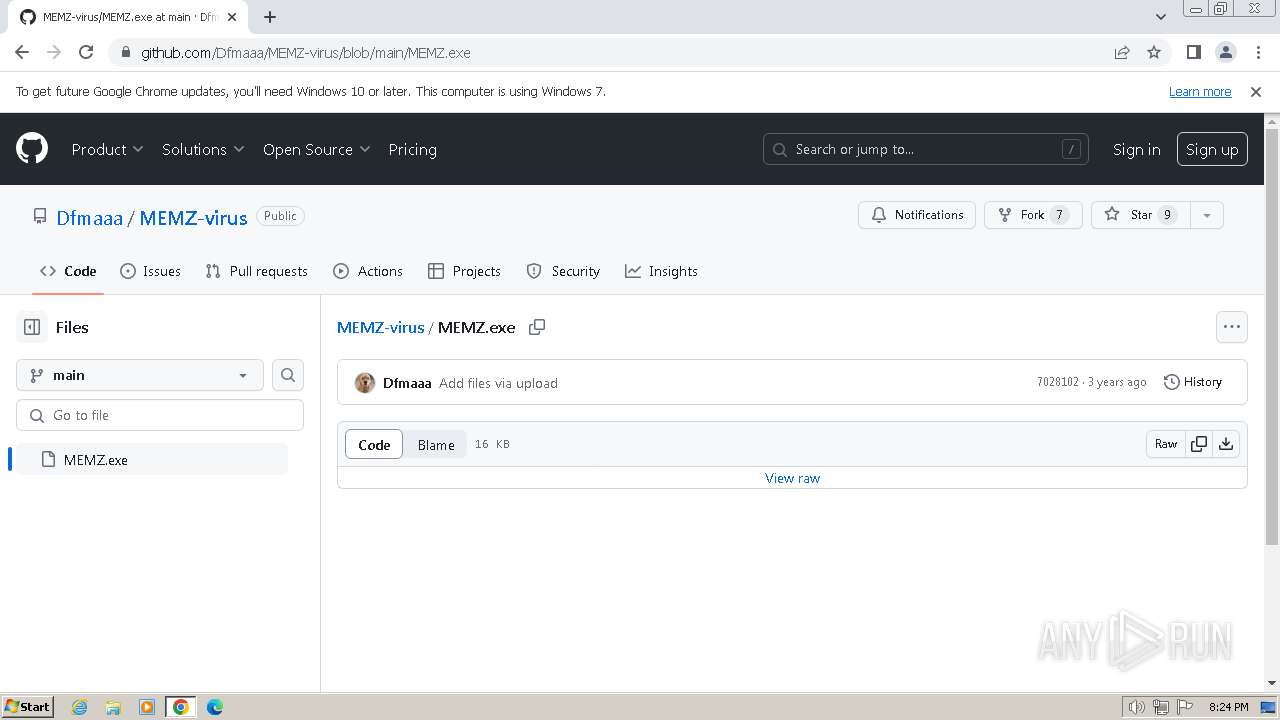Download the raw MEMZ.exe file
The height and width of the screenshot is (720, 1280).
pyautogui.click(x=1226, y=444)
